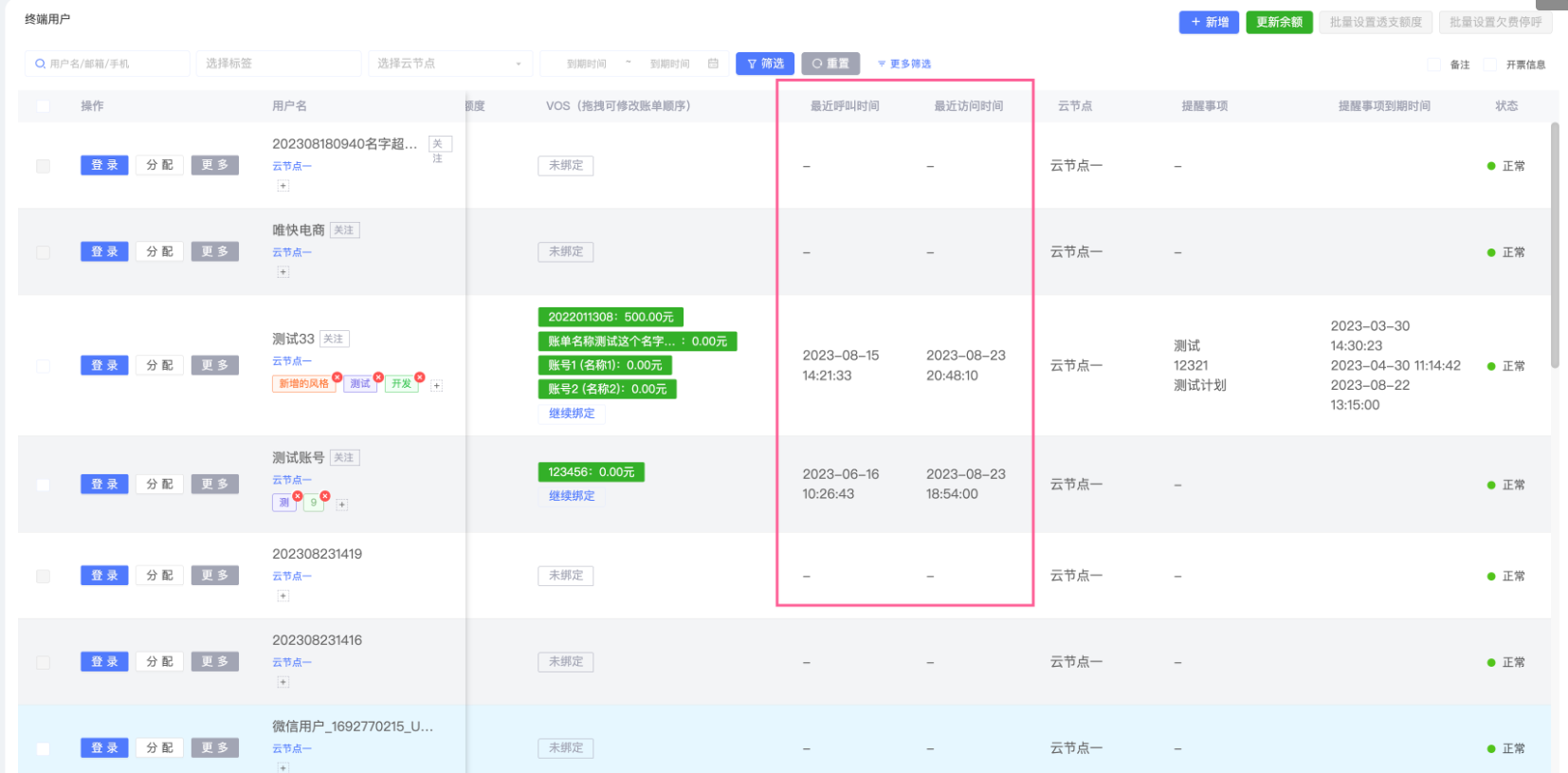Screen dimensions: 1568x773
Task: Remove the 新增的风格 tag from 测试33
Action: [x=337, y=377]
